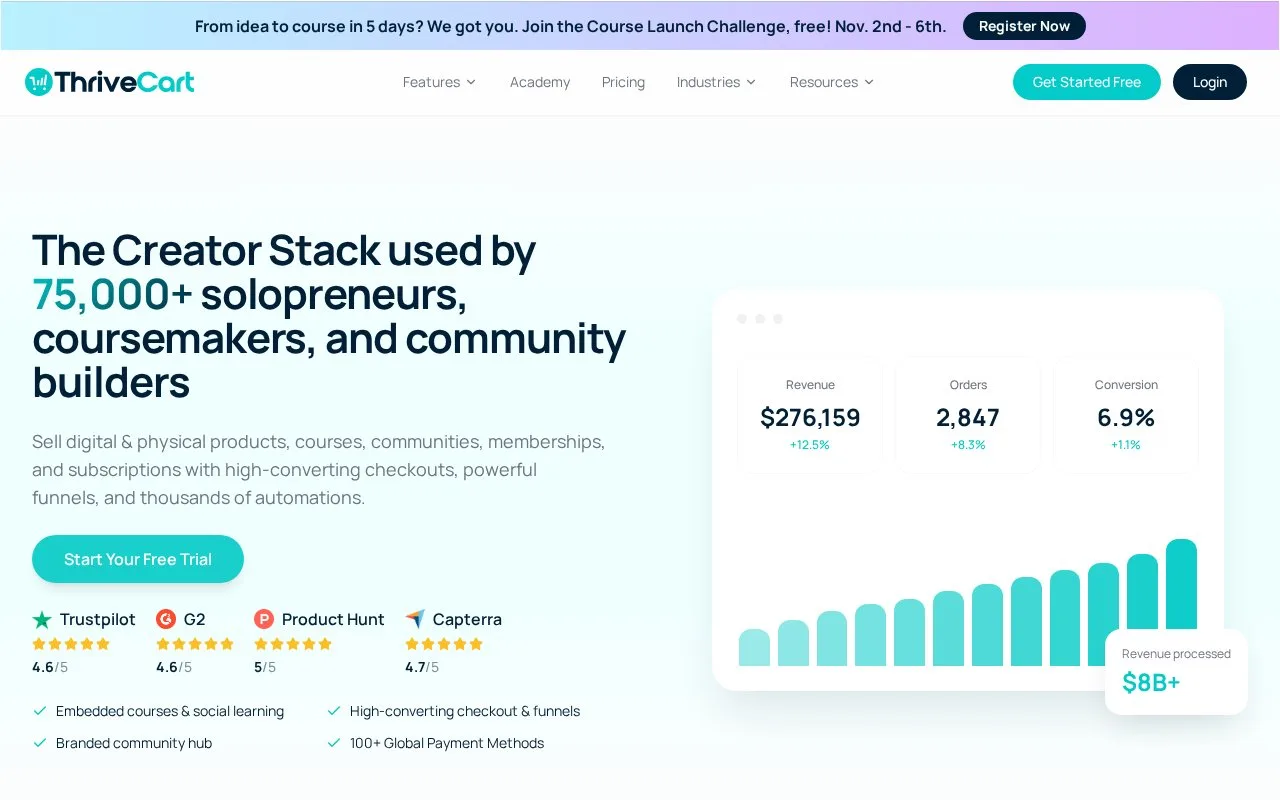Click the Revenue $276,159 stat card
1280x800 pixels.
point(810,415)
